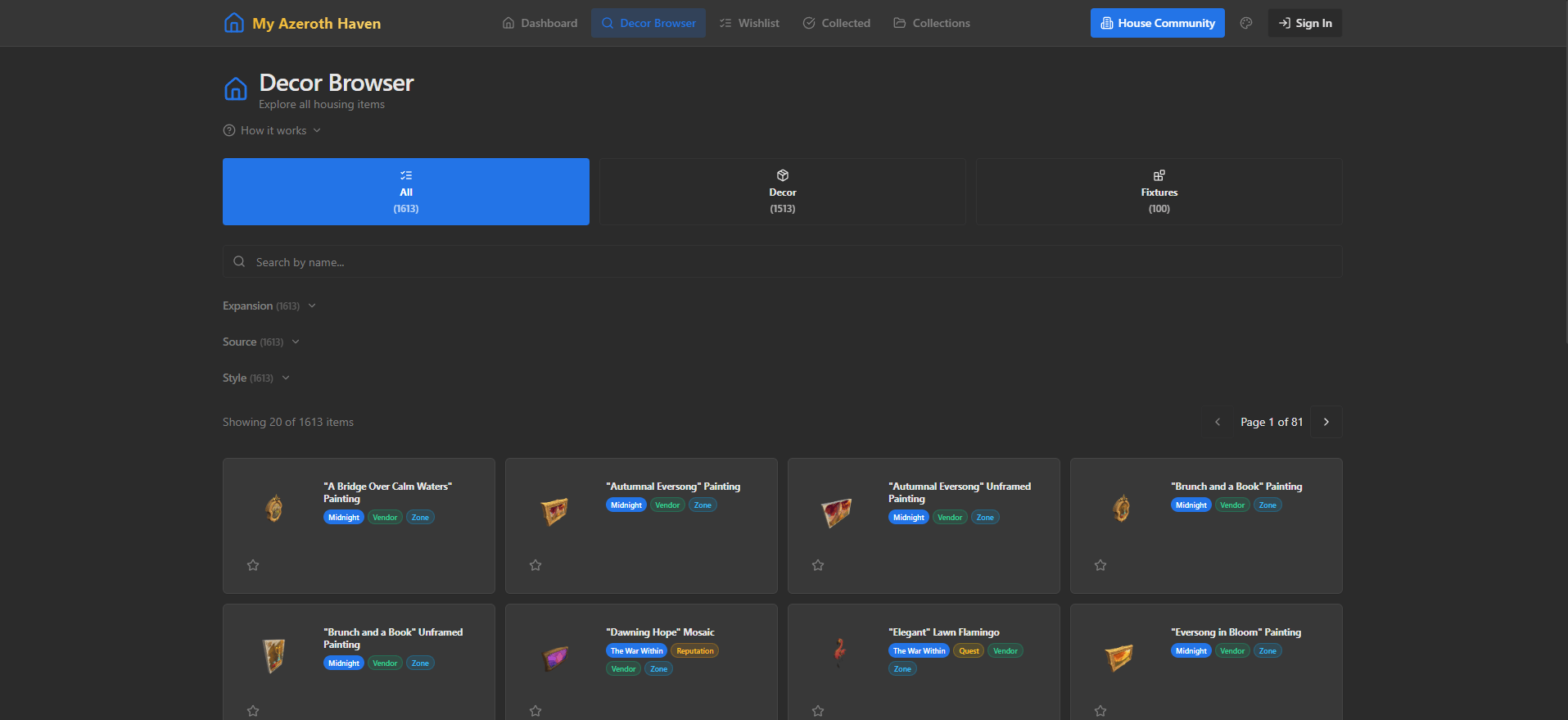
Task: Expand the How it works section
Action: click(273, 130)
